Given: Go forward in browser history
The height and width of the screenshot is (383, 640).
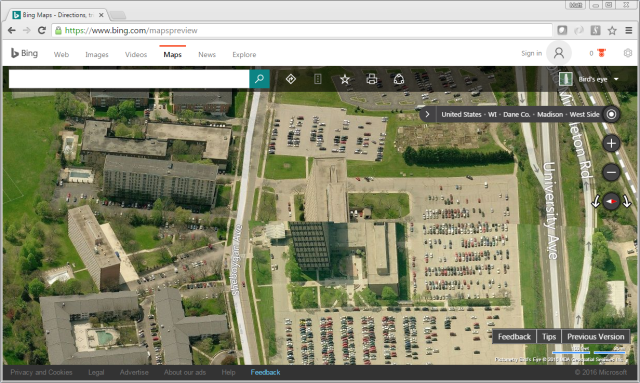Looking at the screenshot, I should point(27,30).
